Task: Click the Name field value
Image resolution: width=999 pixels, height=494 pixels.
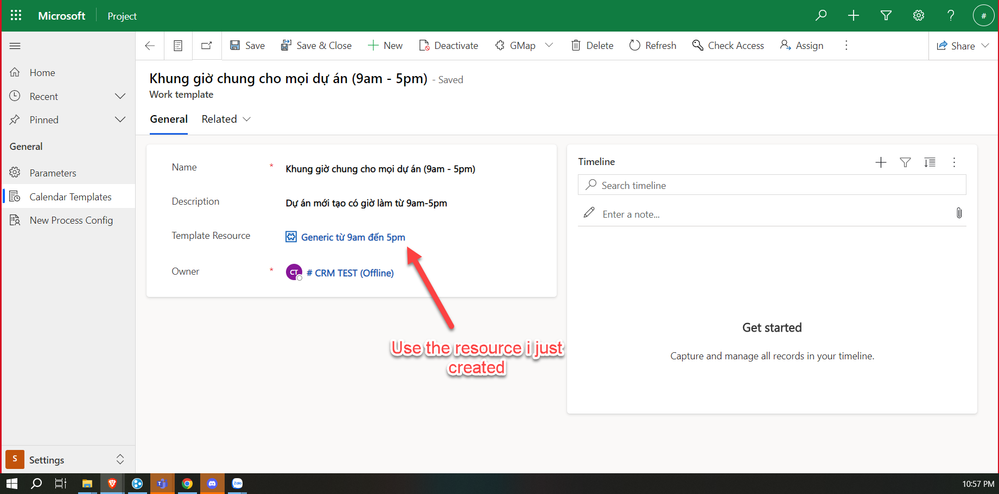Action: click(381, 170)
